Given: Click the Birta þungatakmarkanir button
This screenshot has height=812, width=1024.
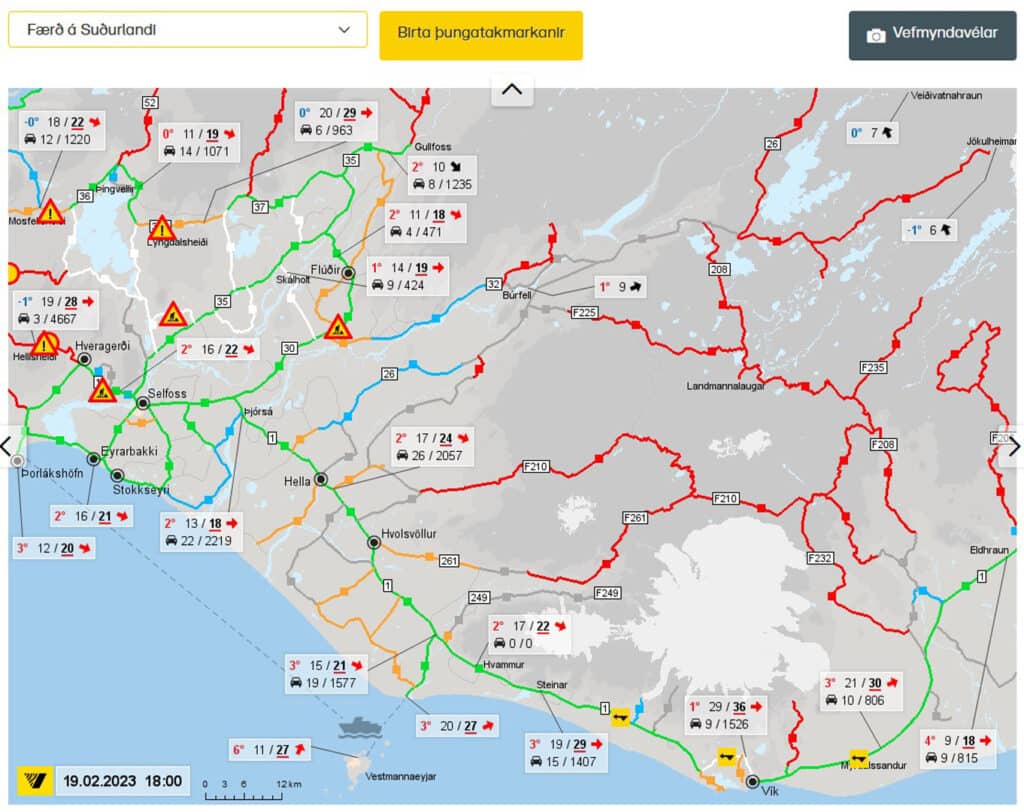Looking at the screenshot, I should tap(481, 34).
